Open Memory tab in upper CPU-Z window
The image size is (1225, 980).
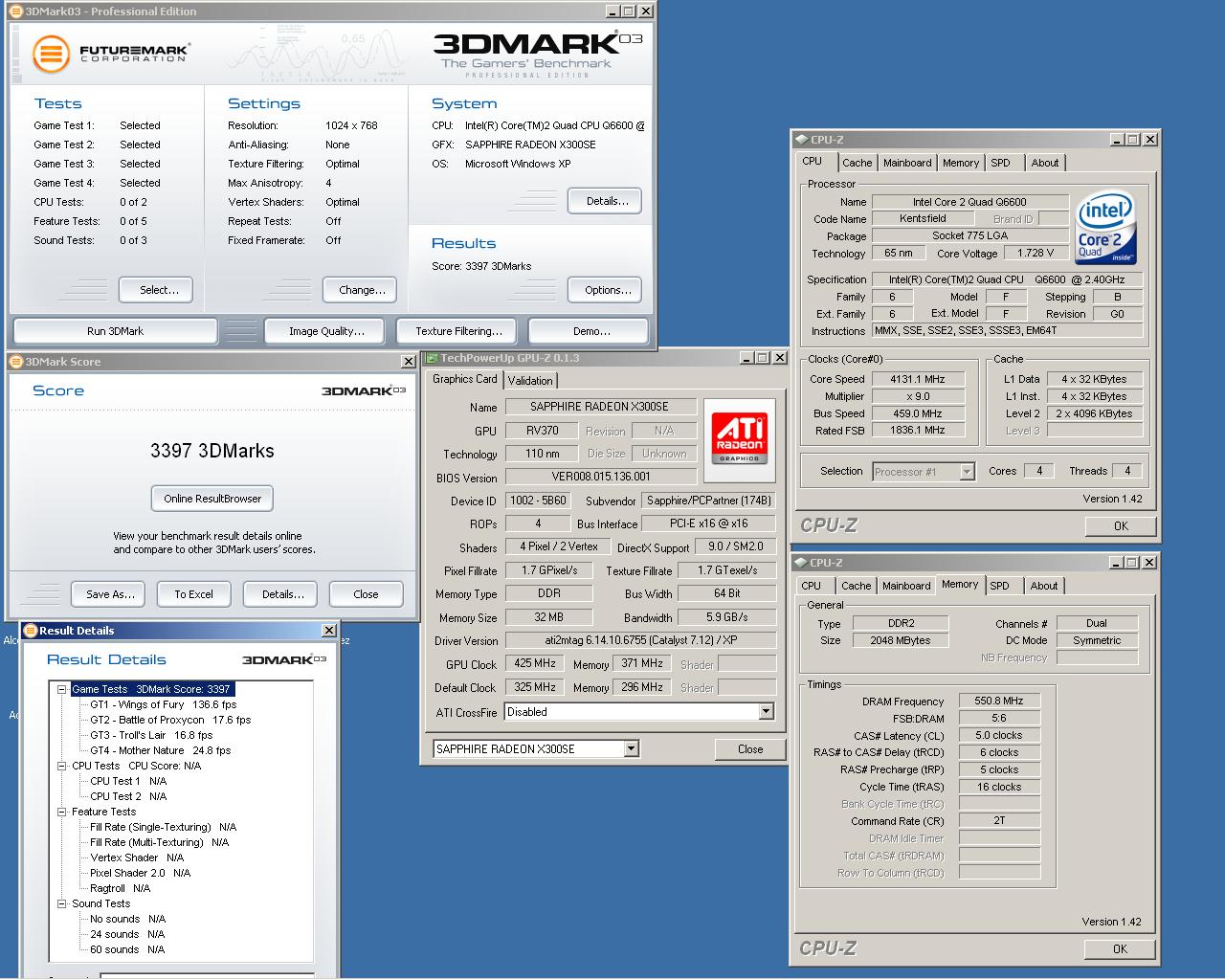point(961,163)
